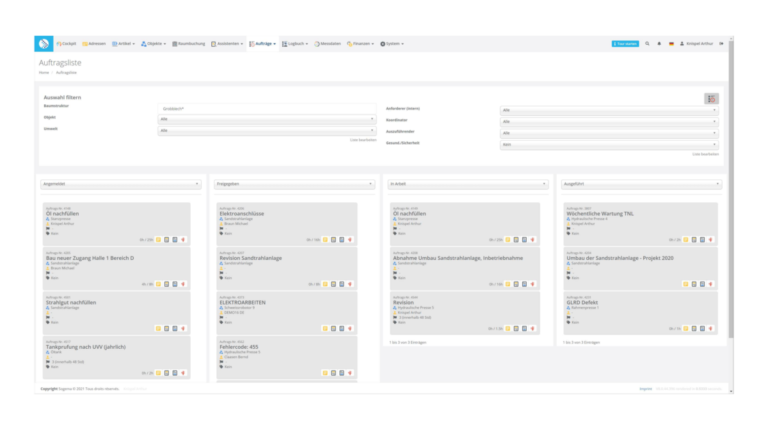
Task: Click yellow note icon on Bau neuer Zugang card
Action: pos(158,284)
